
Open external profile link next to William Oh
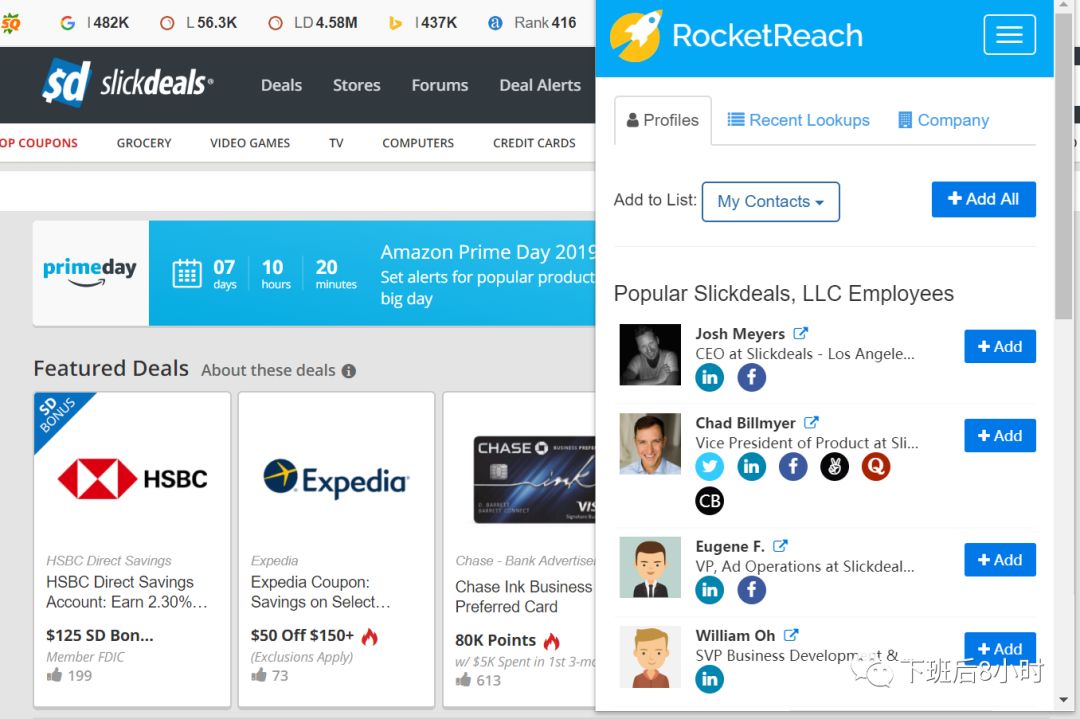[791, 635]
